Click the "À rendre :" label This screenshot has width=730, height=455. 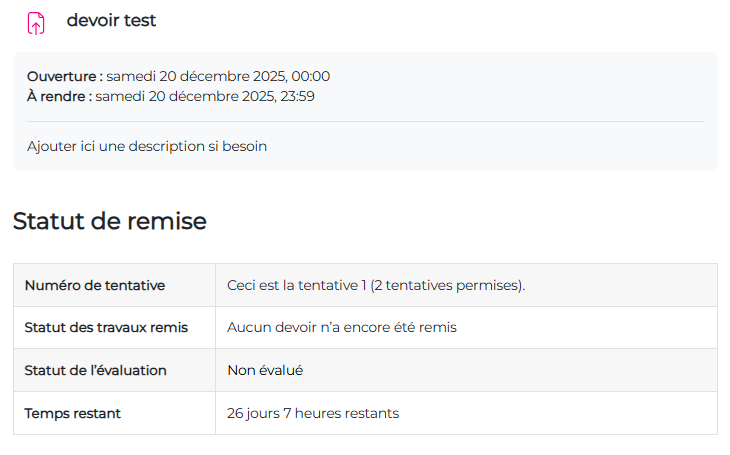(x=59, y=96)
